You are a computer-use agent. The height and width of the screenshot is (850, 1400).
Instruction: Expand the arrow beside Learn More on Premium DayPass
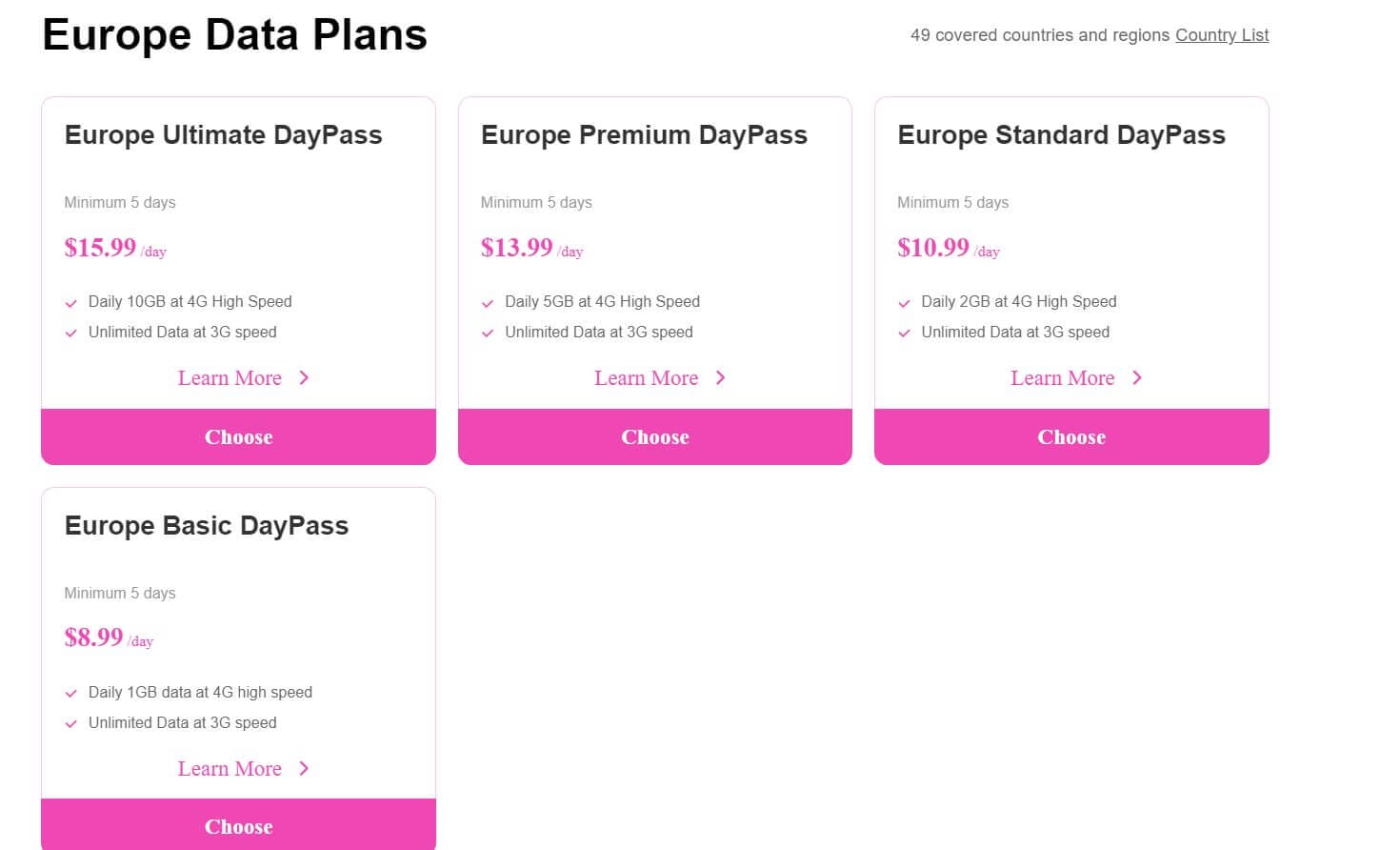[720, 378]
